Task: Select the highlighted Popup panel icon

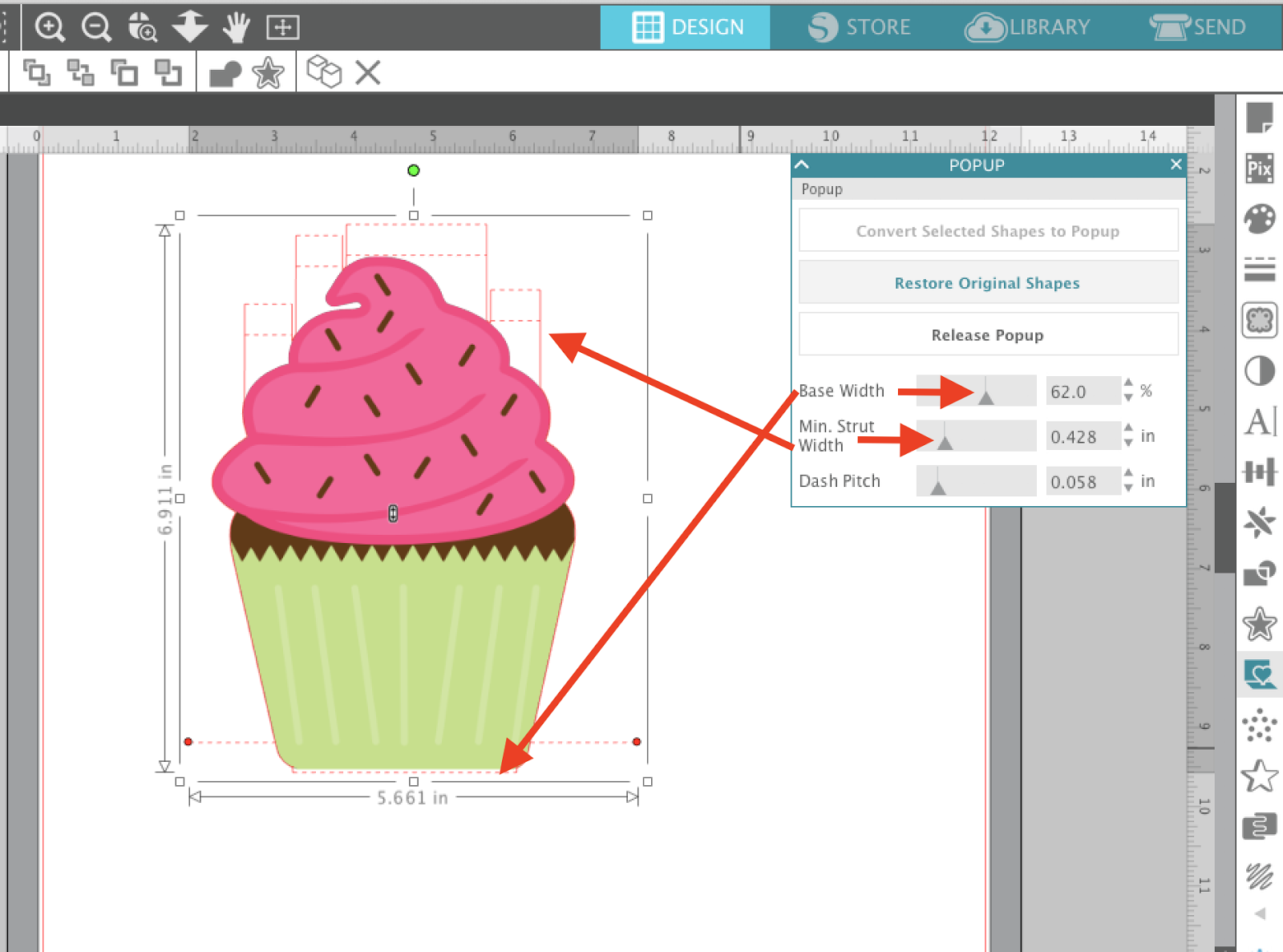Action: click(1260, 675)
